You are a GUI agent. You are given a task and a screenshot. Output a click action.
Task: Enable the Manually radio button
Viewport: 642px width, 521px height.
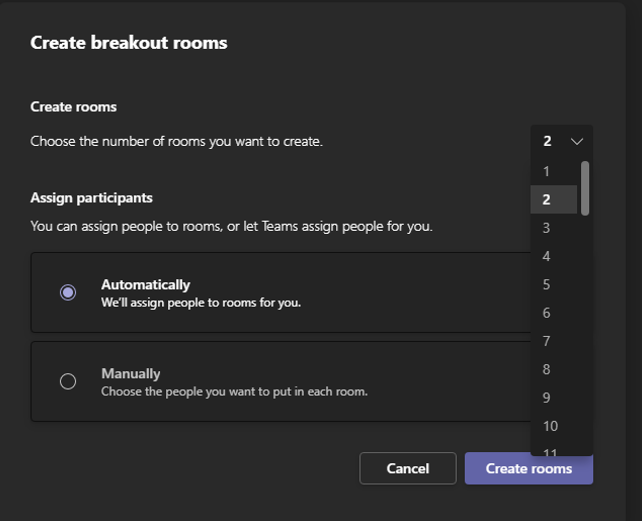pyautogui.click(x=68, y=381)
